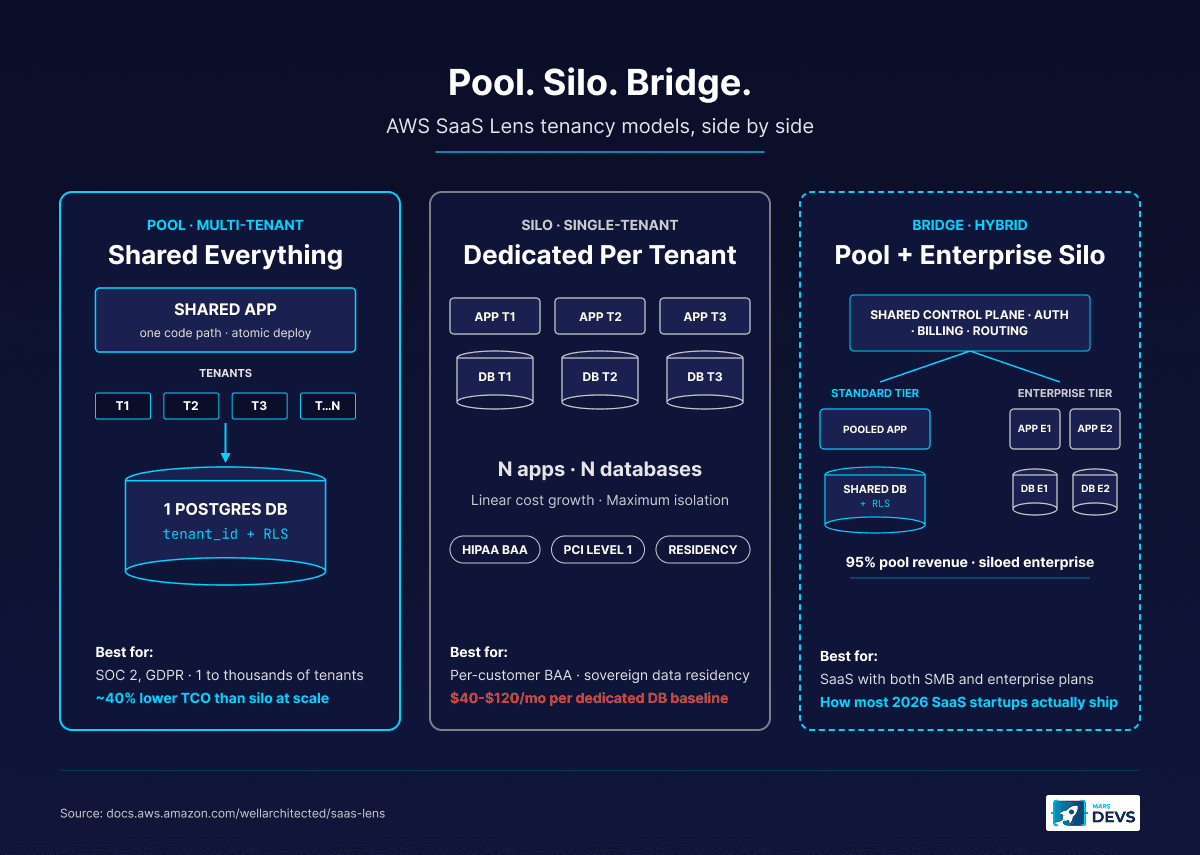Click the TENANTS label

pos(225,373)
